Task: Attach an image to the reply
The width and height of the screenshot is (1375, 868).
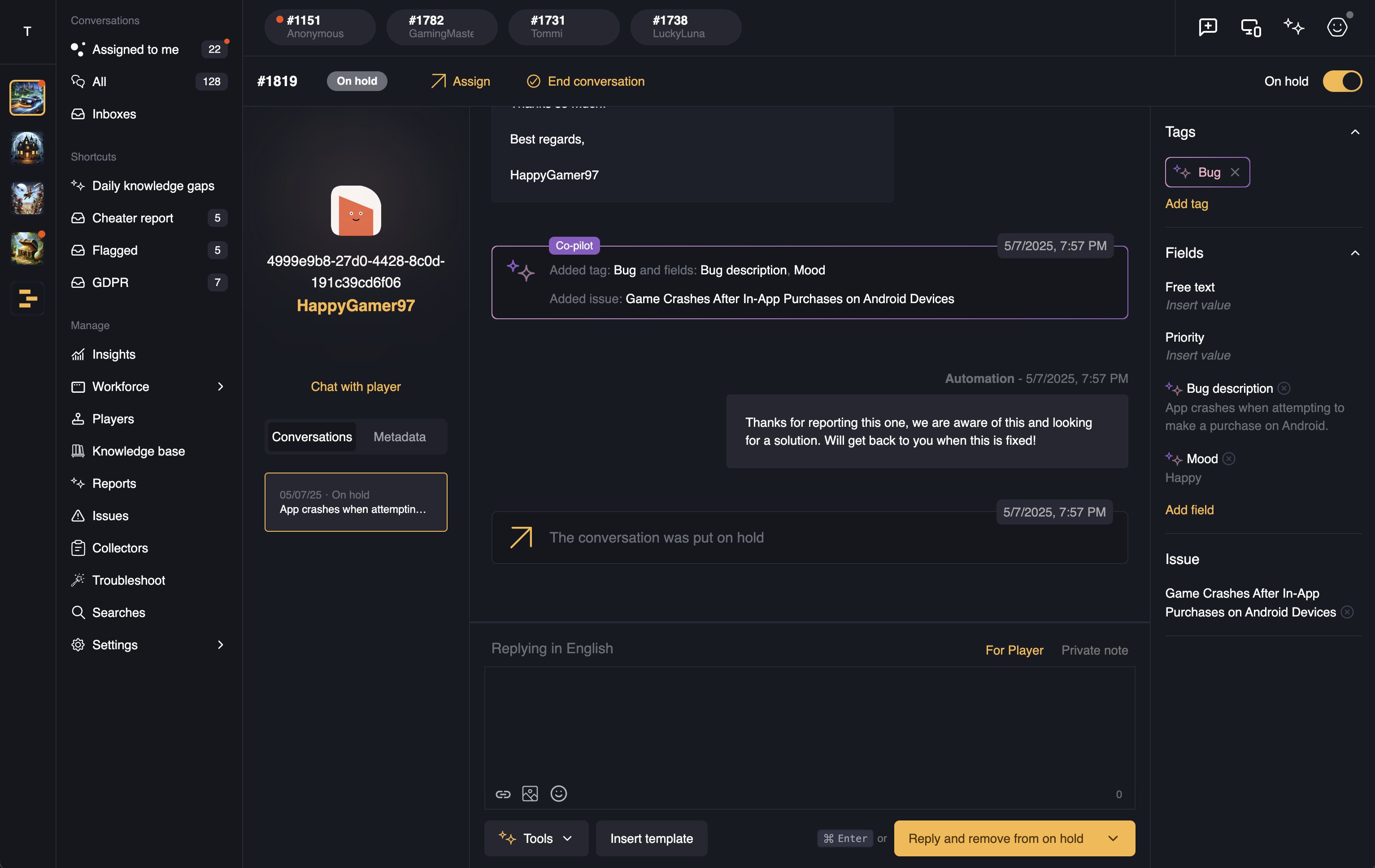Action: coord(531,793)
